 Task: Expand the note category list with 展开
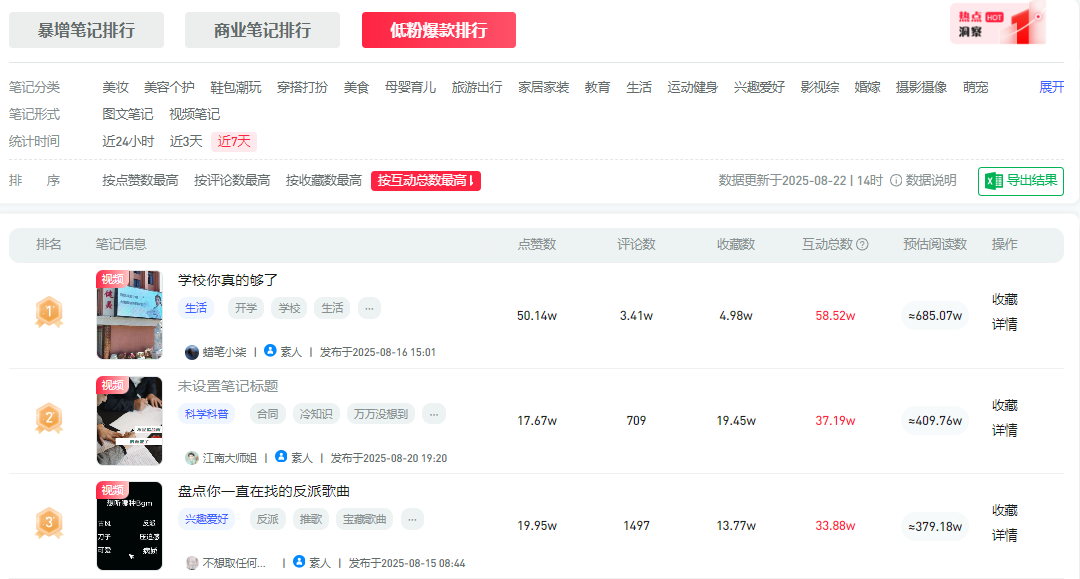[1052, 87]
